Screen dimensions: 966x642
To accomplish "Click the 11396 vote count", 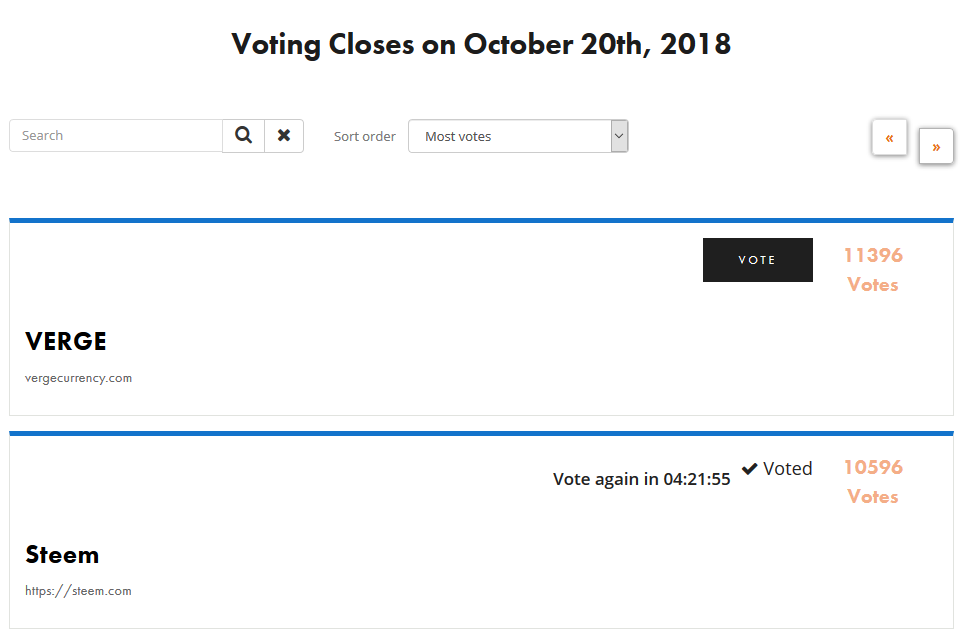I will [872, 255].
